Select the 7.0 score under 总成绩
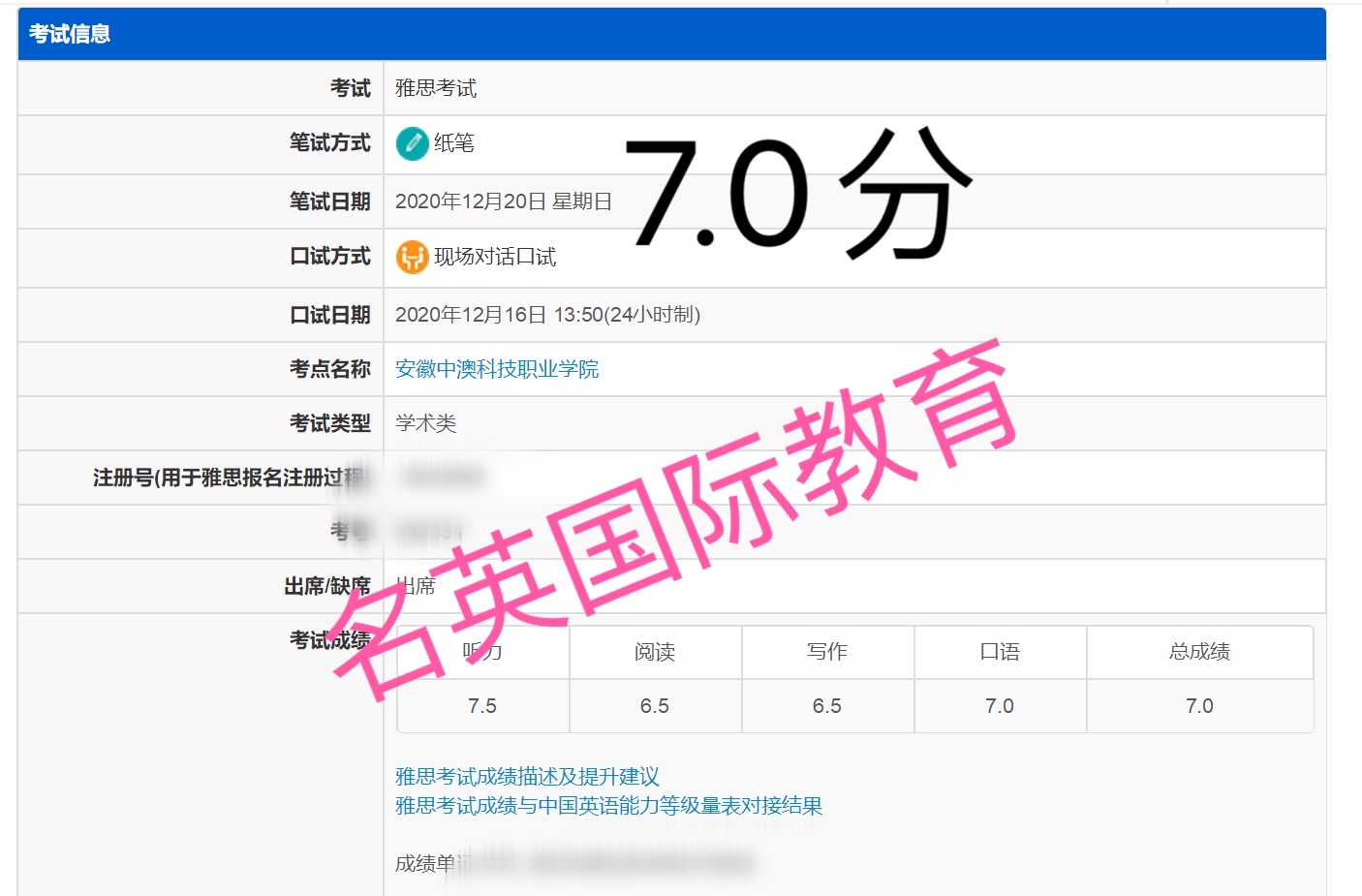1362x896 pixels. (1199, 706)
